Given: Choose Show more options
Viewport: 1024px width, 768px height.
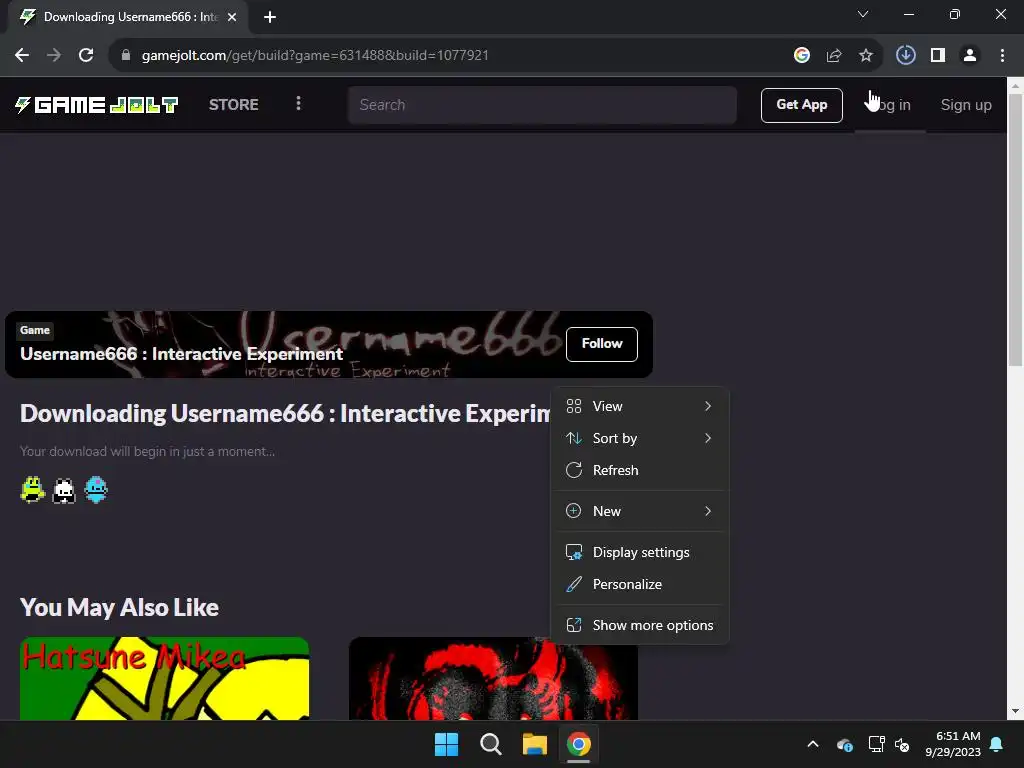Looking at the screenshot, I should point(640,626).
